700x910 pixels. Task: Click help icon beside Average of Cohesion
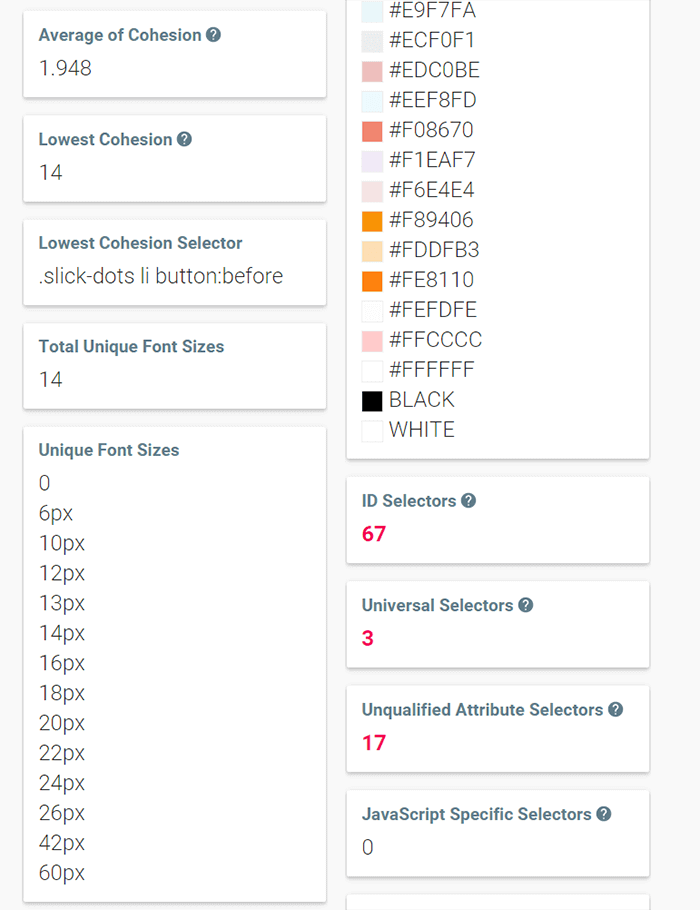[x=213, y=35]
